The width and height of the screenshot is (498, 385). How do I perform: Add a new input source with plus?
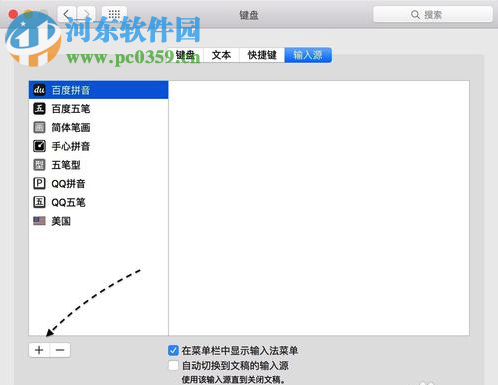coord(39,350)
